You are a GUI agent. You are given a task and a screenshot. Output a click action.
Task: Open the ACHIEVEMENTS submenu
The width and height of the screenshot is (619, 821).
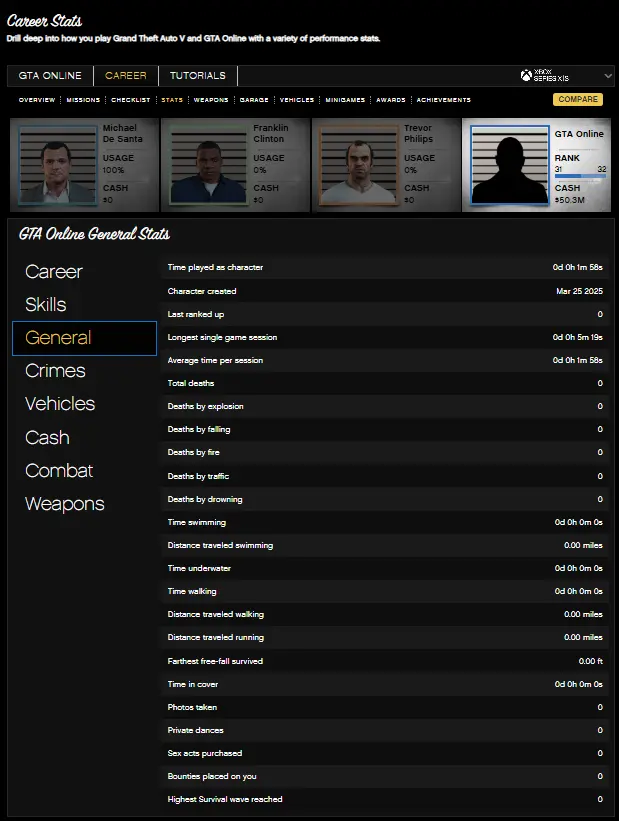pyautogui.click(x=444, y=99)
